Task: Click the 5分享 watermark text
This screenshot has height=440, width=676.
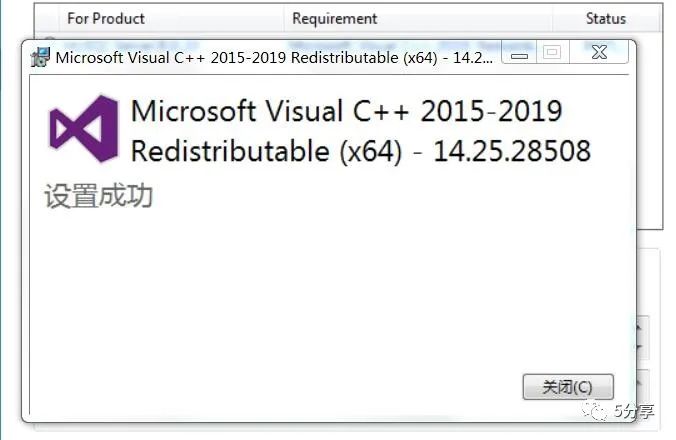Action: 632,411
